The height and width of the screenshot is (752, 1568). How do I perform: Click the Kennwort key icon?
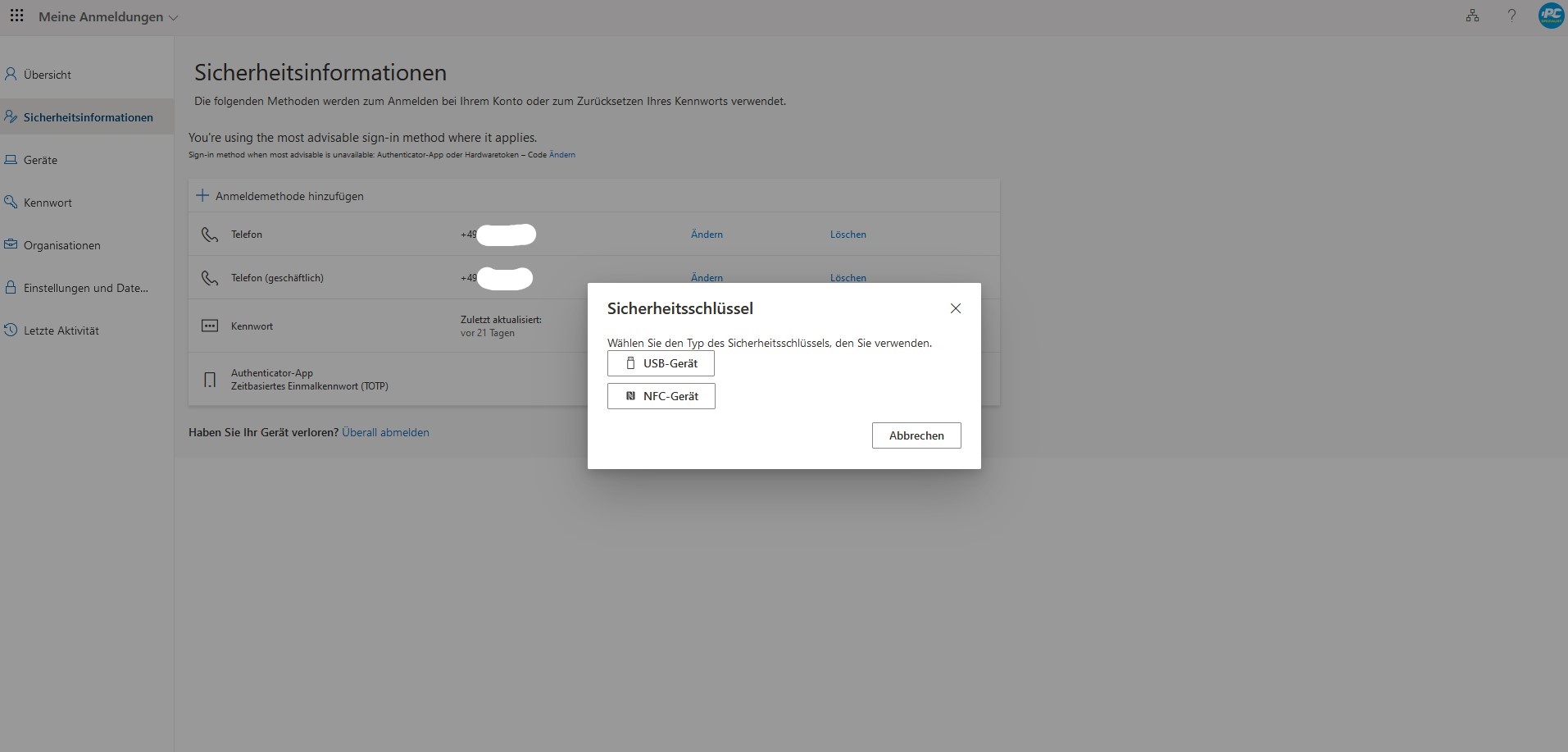(x=11, y=202)
